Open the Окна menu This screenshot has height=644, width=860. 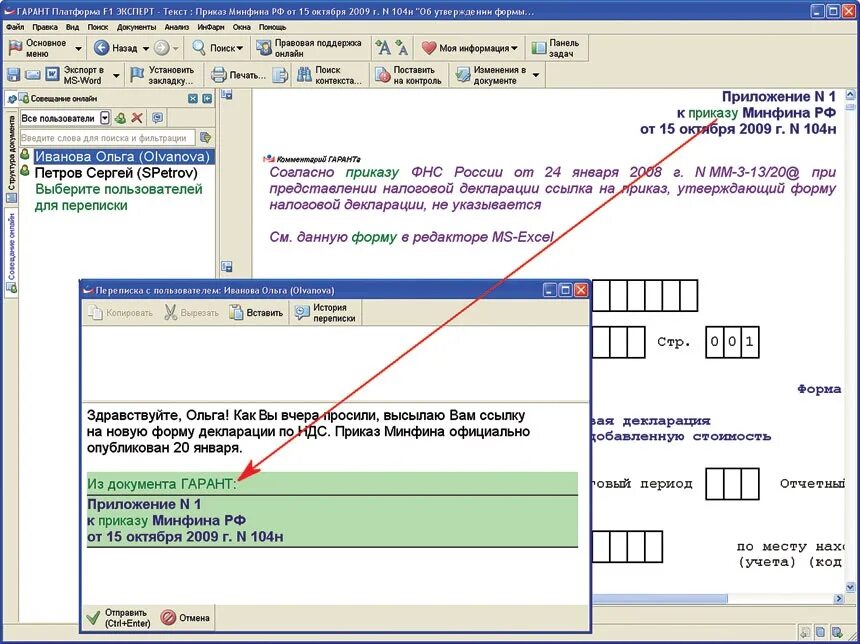tap(241, 27)
